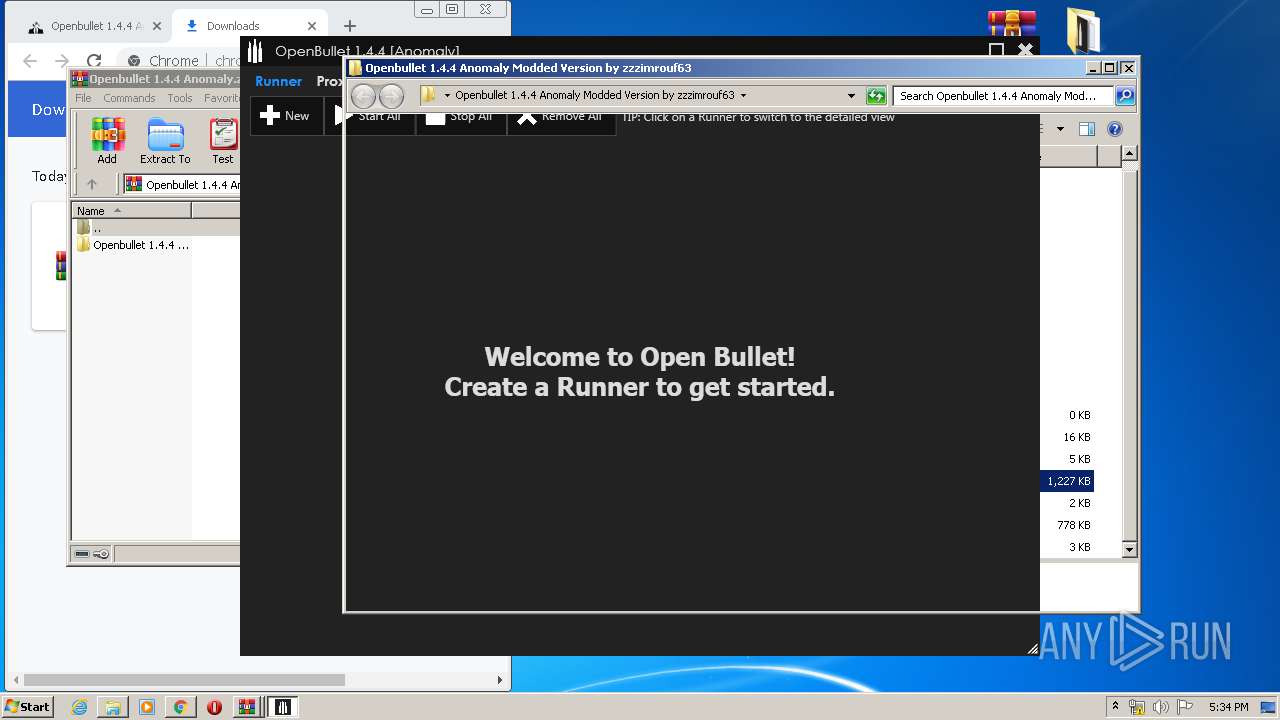The image size is (1280, 720).
Task: Select the 778 KB file size entry
Action: click(x=1073, y=525)
